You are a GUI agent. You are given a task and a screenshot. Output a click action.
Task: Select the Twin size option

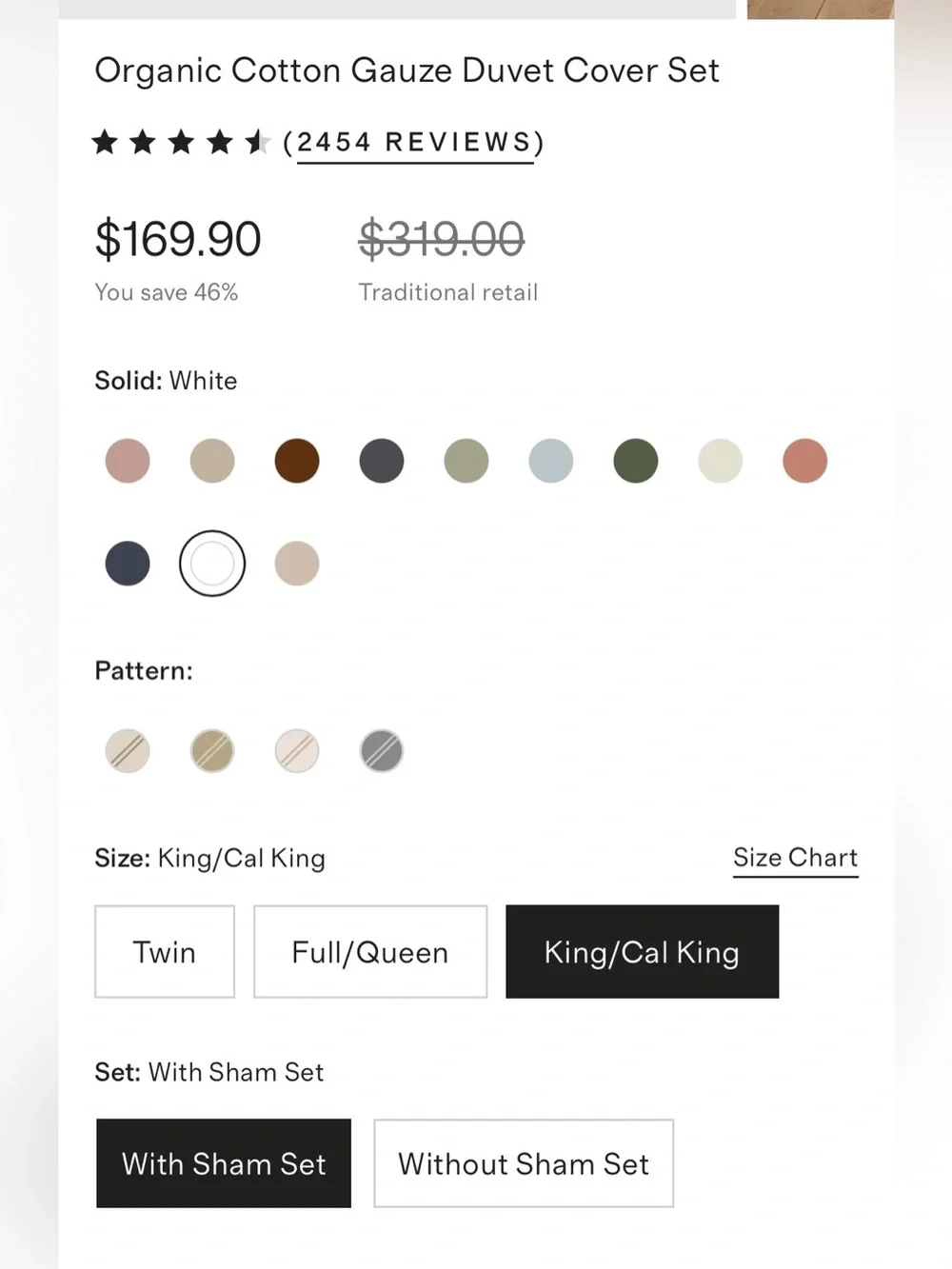[165, 952]
